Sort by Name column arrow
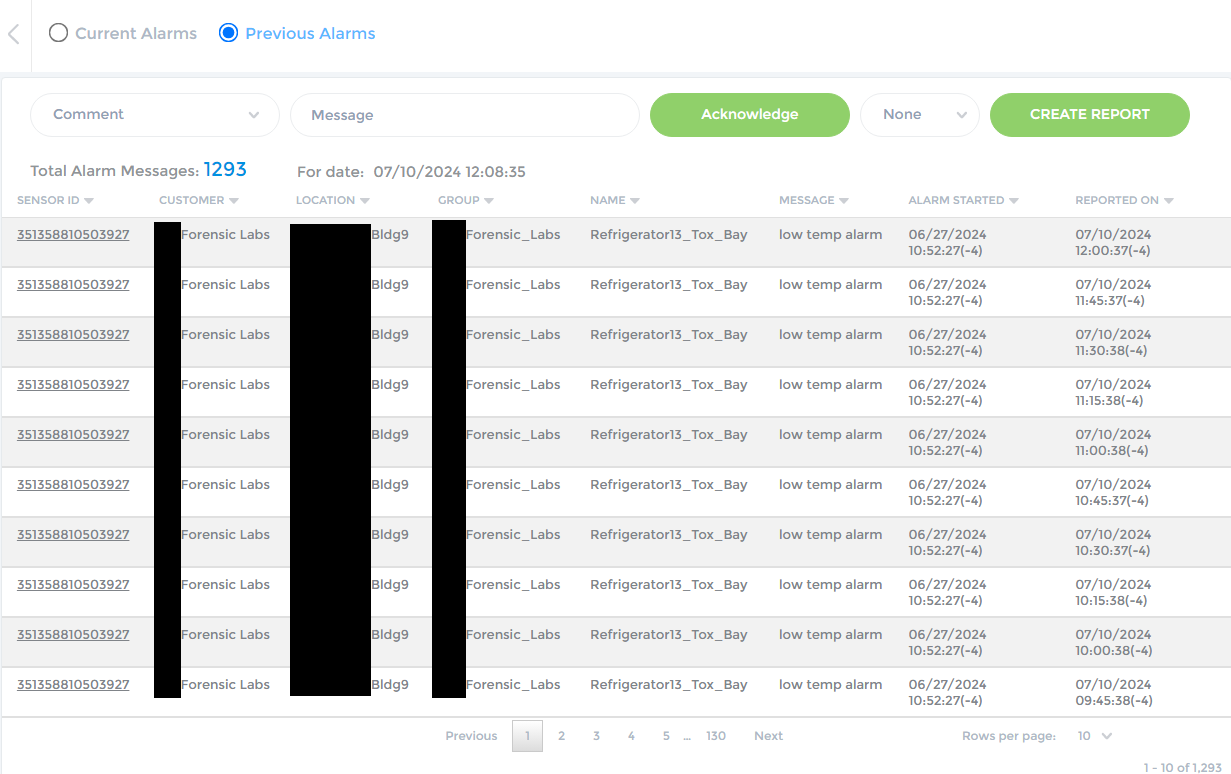Screen dimensions: 1231x774 point(635,201)
